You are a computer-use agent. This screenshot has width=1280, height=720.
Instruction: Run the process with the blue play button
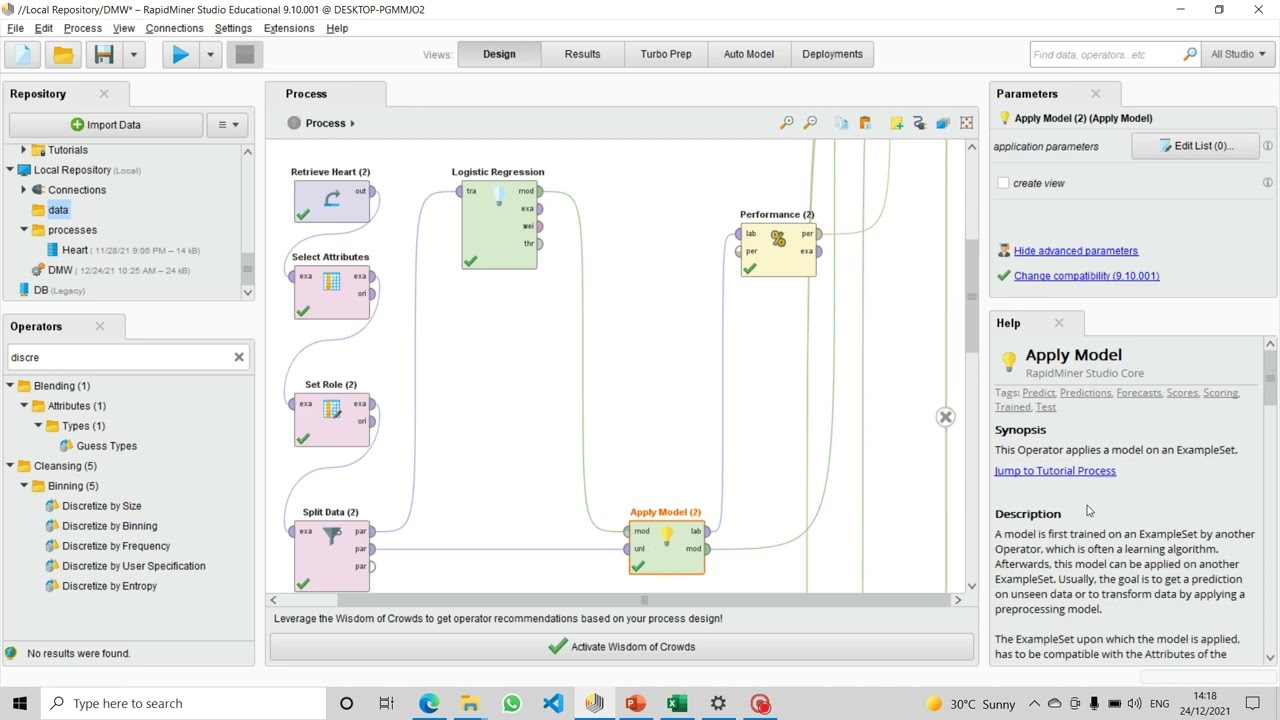tap(180, 54)
